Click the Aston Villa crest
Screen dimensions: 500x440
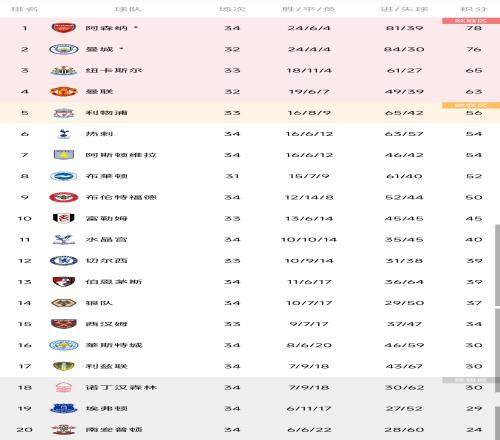click(x=64, y=155)
